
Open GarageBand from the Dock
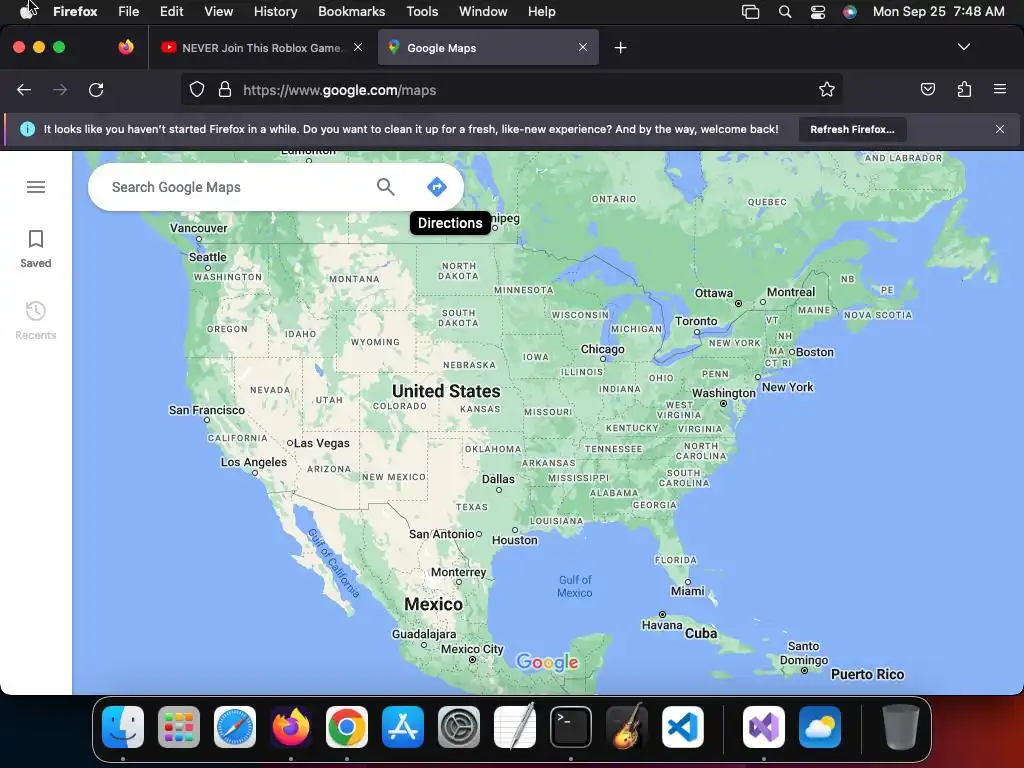tap(627, 727)
